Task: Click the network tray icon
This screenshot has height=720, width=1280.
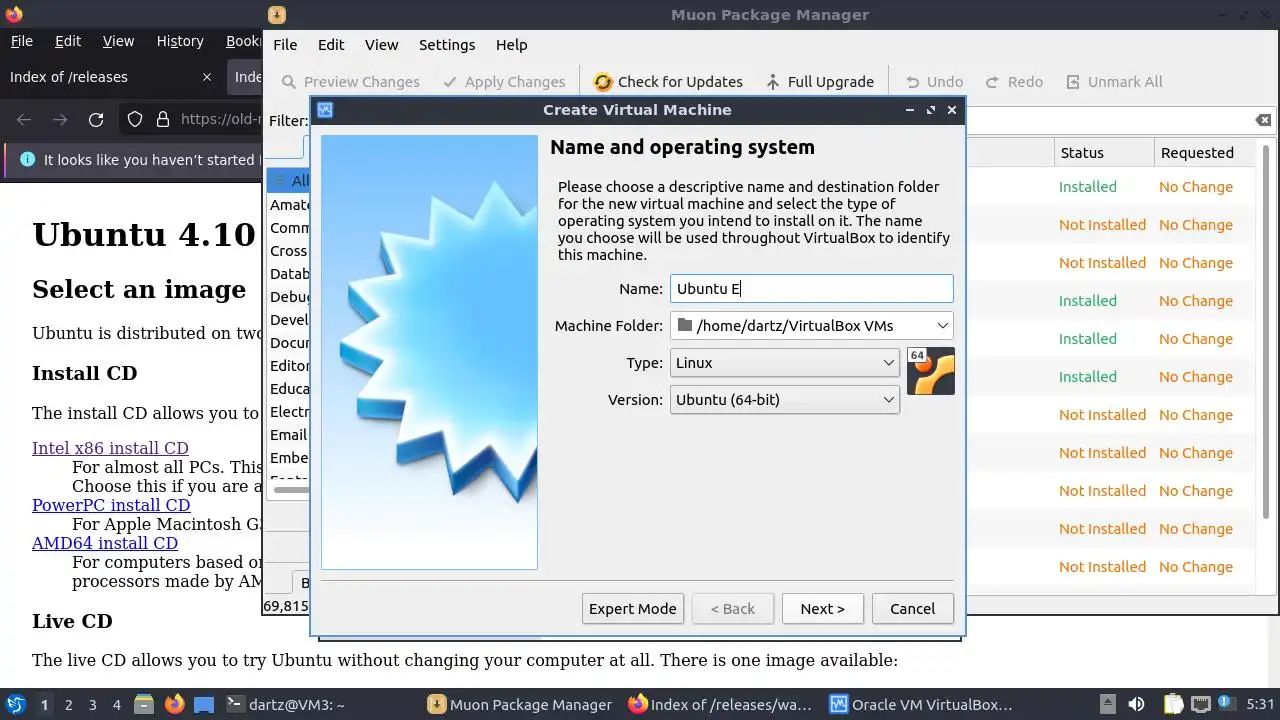Action: (1201, 704)
